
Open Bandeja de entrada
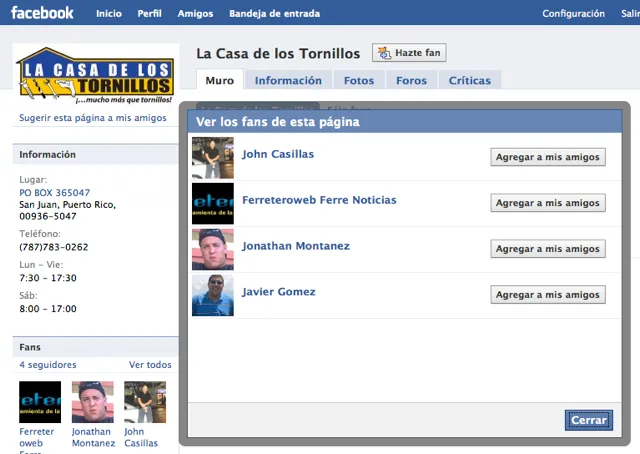(274, 13)
